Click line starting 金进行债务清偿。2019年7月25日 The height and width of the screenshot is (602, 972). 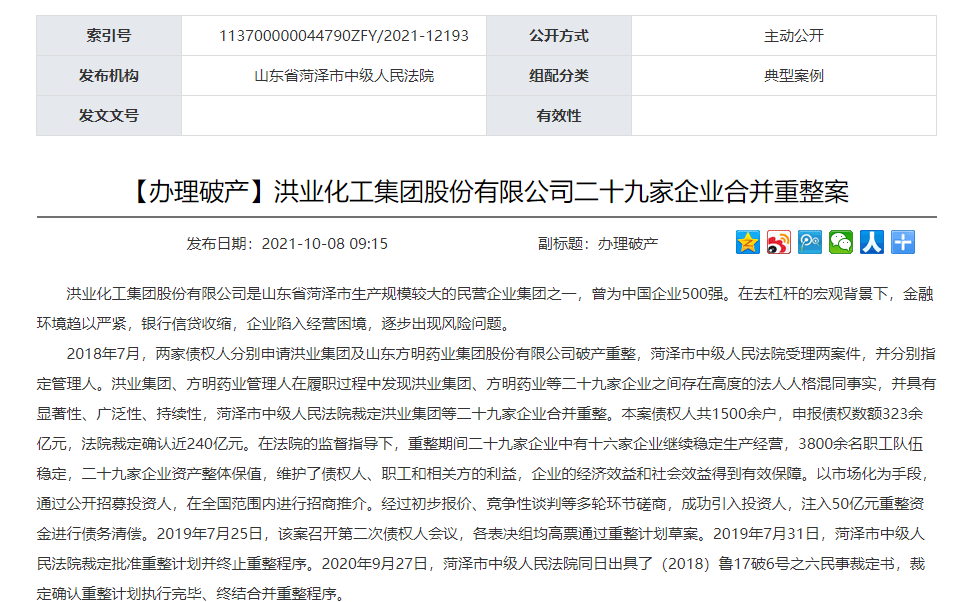[x=480, y=534]
